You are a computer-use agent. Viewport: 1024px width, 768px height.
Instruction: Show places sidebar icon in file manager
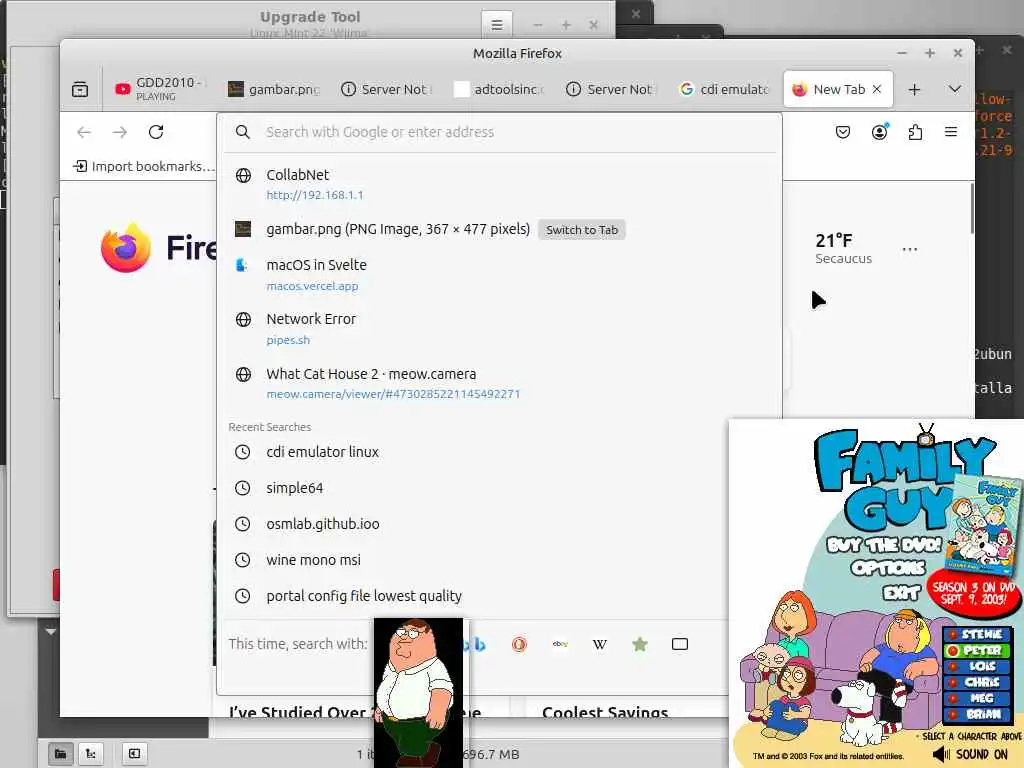pyautogui.click(x=60, y=754)
